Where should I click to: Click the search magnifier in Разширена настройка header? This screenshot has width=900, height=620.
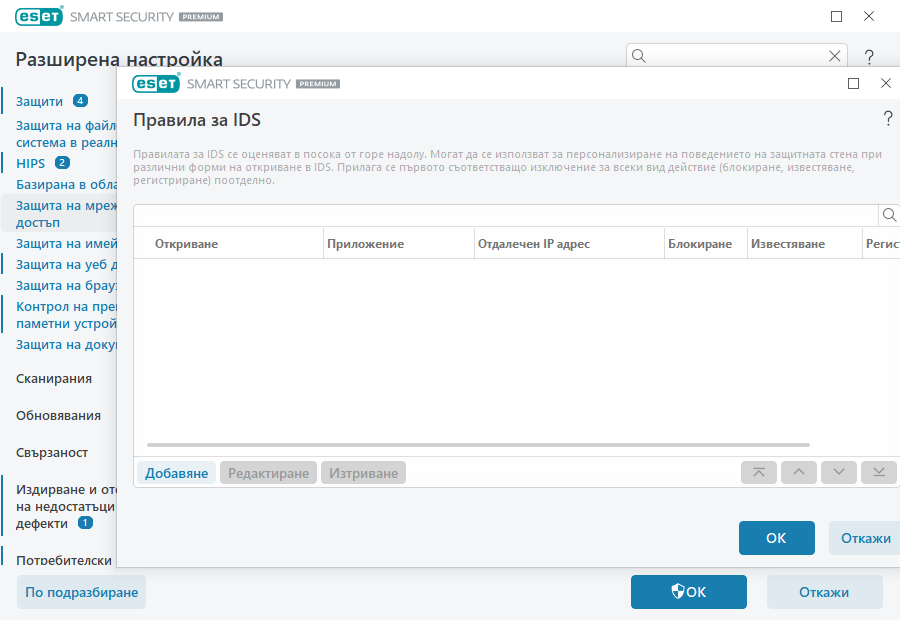pyautogui.click(x=637, y=56)
